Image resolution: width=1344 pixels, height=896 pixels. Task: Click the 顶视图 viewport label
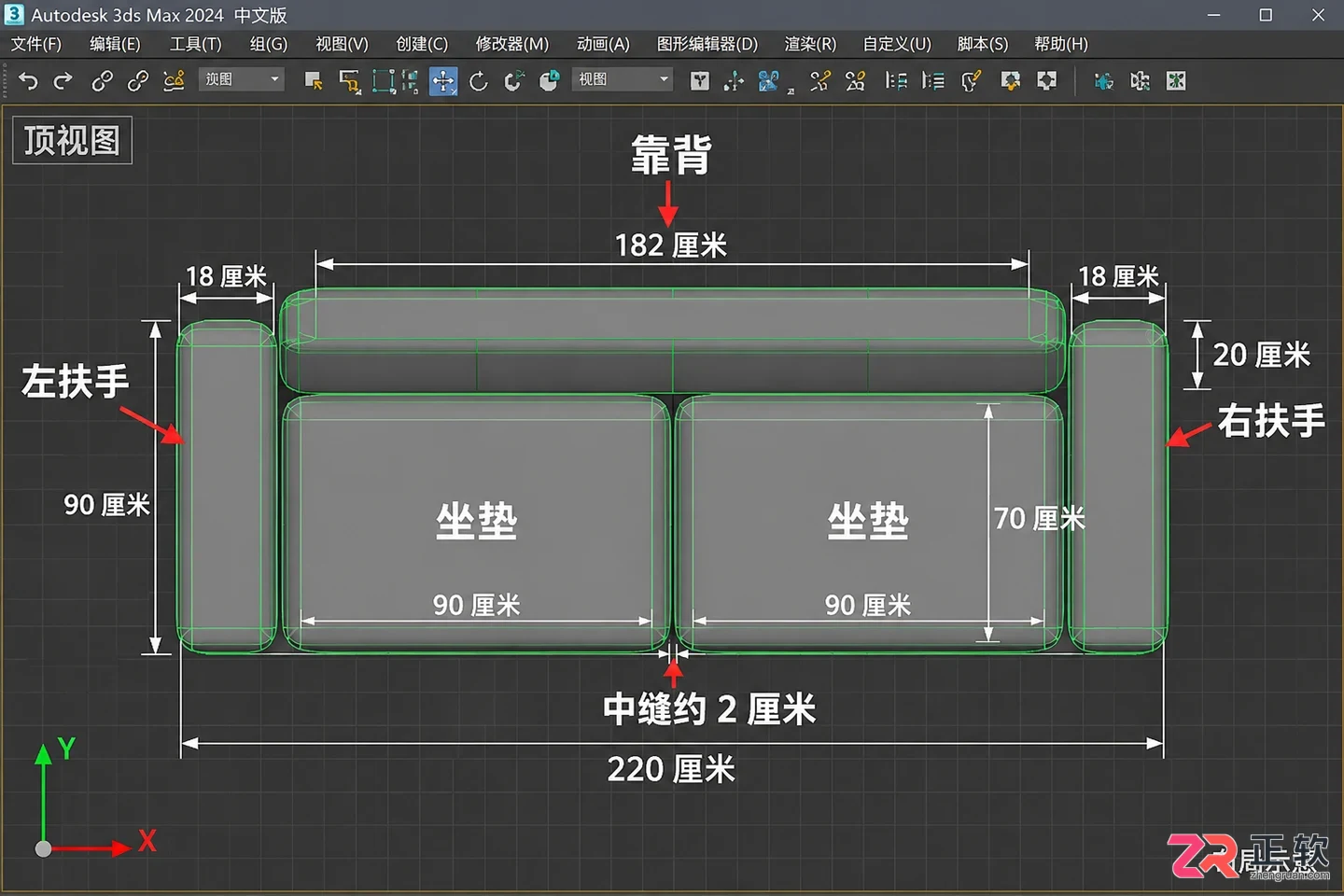[72, 140]
